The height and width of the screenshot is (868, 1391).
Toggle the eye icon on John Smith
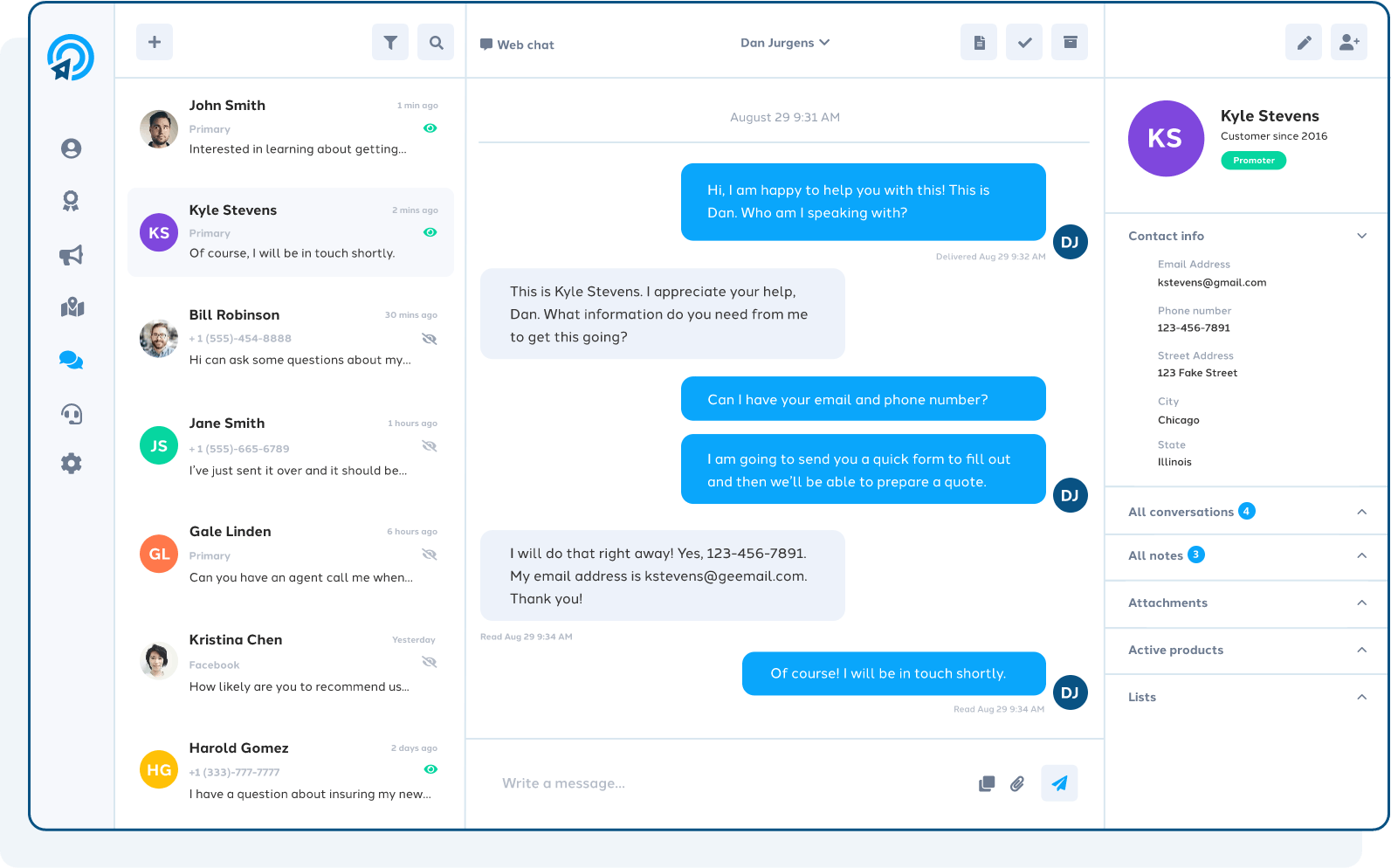(430, 127)
